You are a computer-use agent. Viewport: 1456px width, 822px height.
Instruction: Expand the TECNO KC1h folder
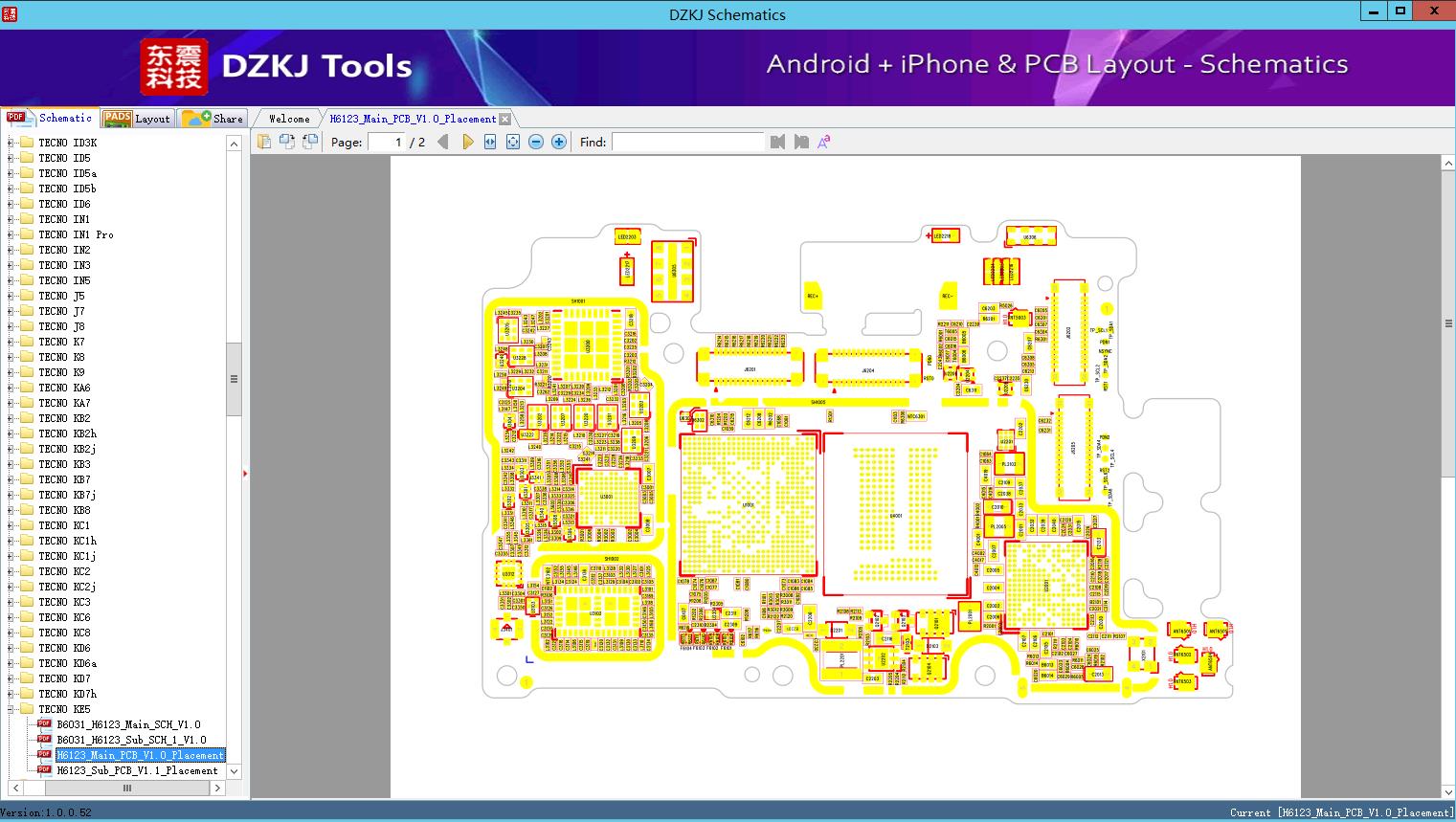[11, 541]
